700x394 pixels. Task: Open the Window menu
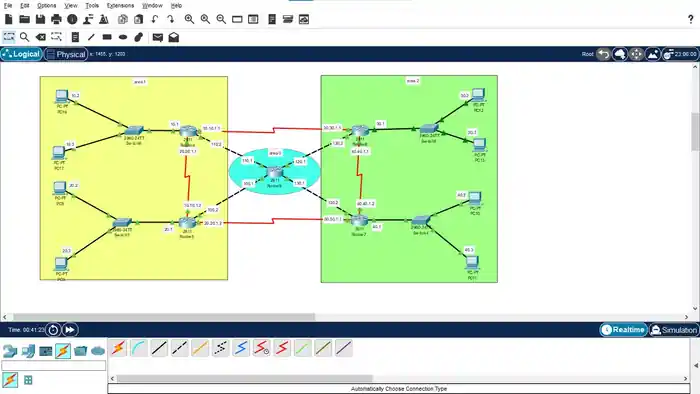coord(152,5)
